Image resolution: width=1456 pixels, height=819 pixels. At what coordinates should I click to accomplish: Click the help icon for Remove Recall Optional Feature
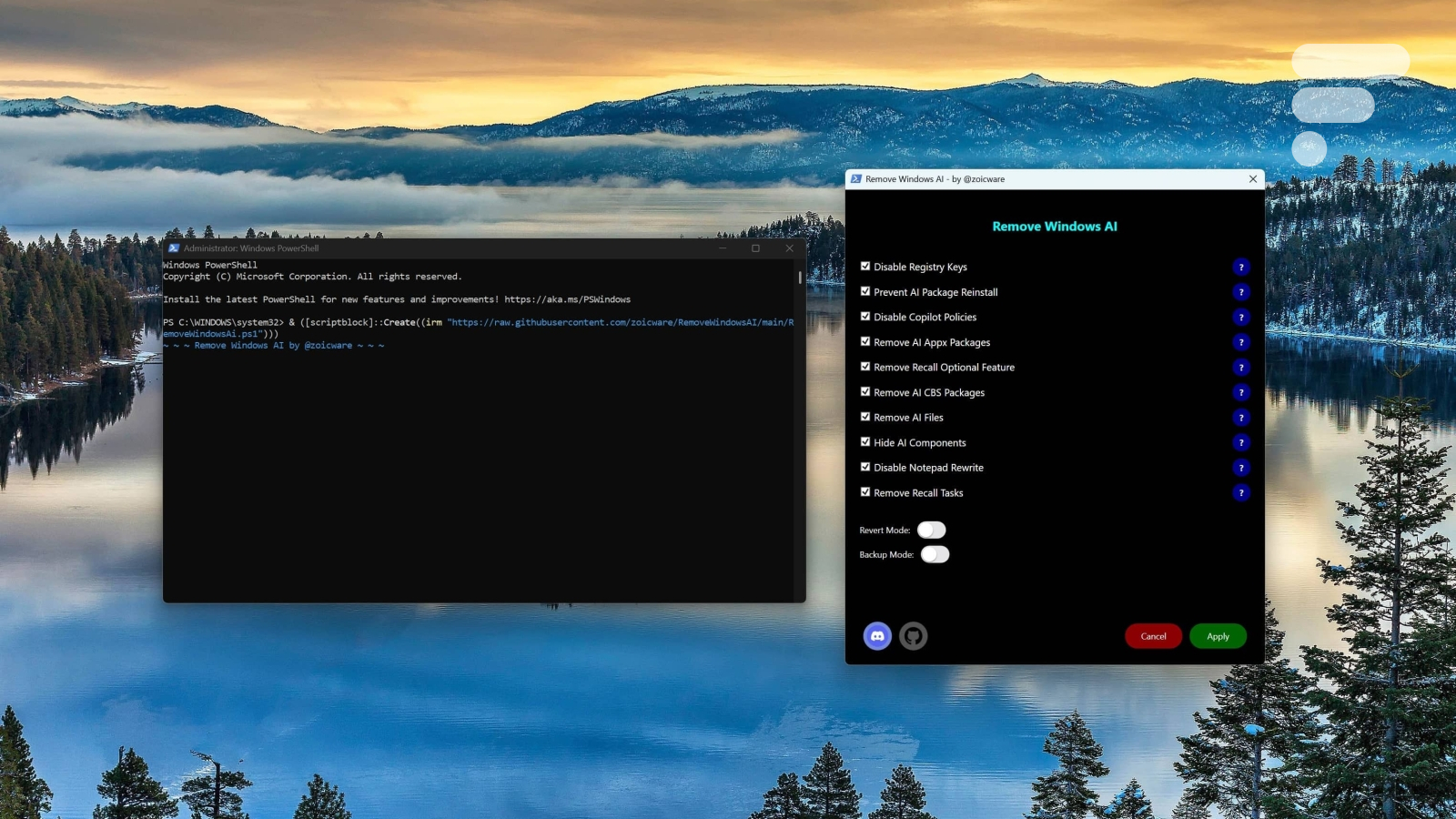[x=1241, y=368]
